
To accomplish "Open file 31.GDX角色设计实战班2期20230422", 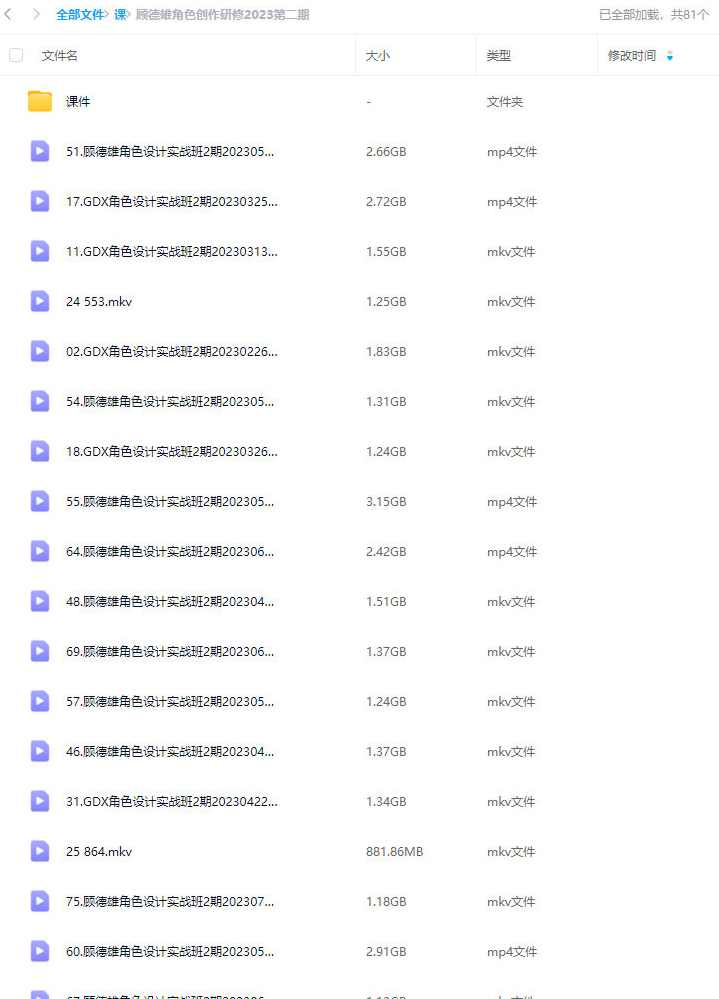I will [171, 801].
